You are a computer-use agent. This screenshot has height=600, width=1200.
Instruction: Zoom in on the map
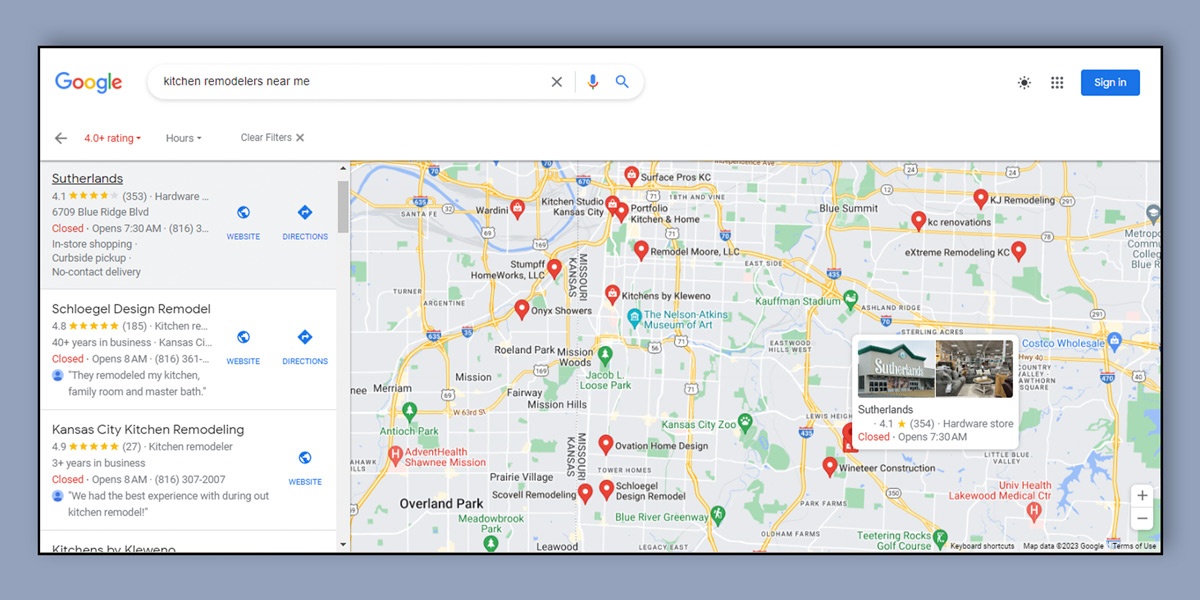pos(1142,495)
